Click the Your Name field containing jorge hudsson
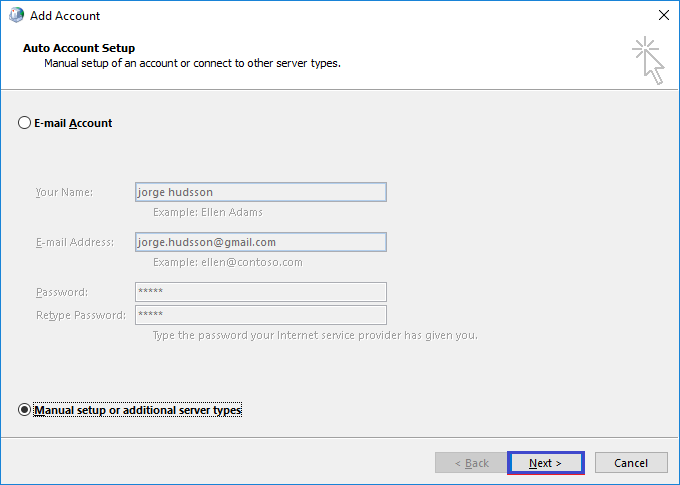680x485 pixels. pyautogui.click(x=261, y=192)
